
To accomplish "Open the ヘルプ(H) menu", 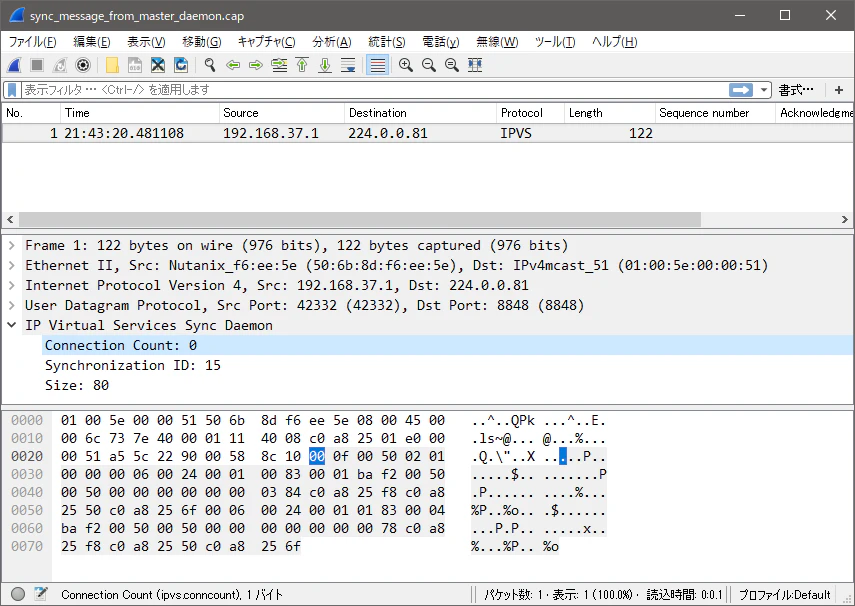I will point(615,42).
